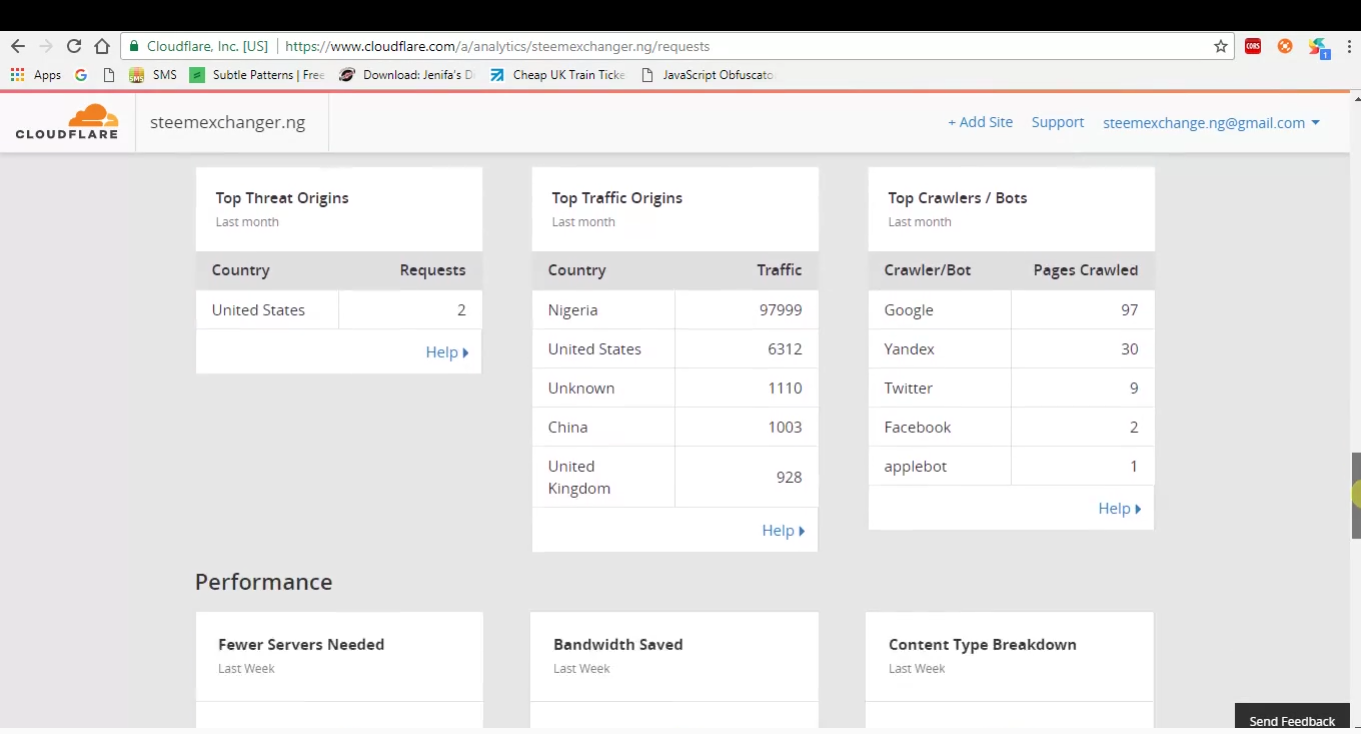Open Help under Top Traffic Origins

(783, 531)
